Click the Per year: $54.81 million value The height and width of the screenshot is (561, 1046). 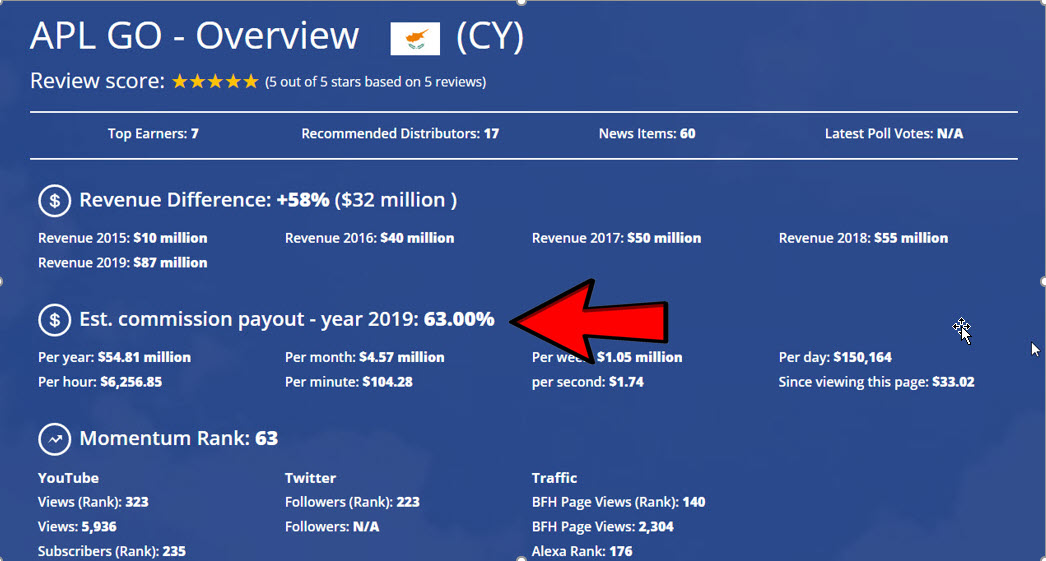click(x=114, y=357)
